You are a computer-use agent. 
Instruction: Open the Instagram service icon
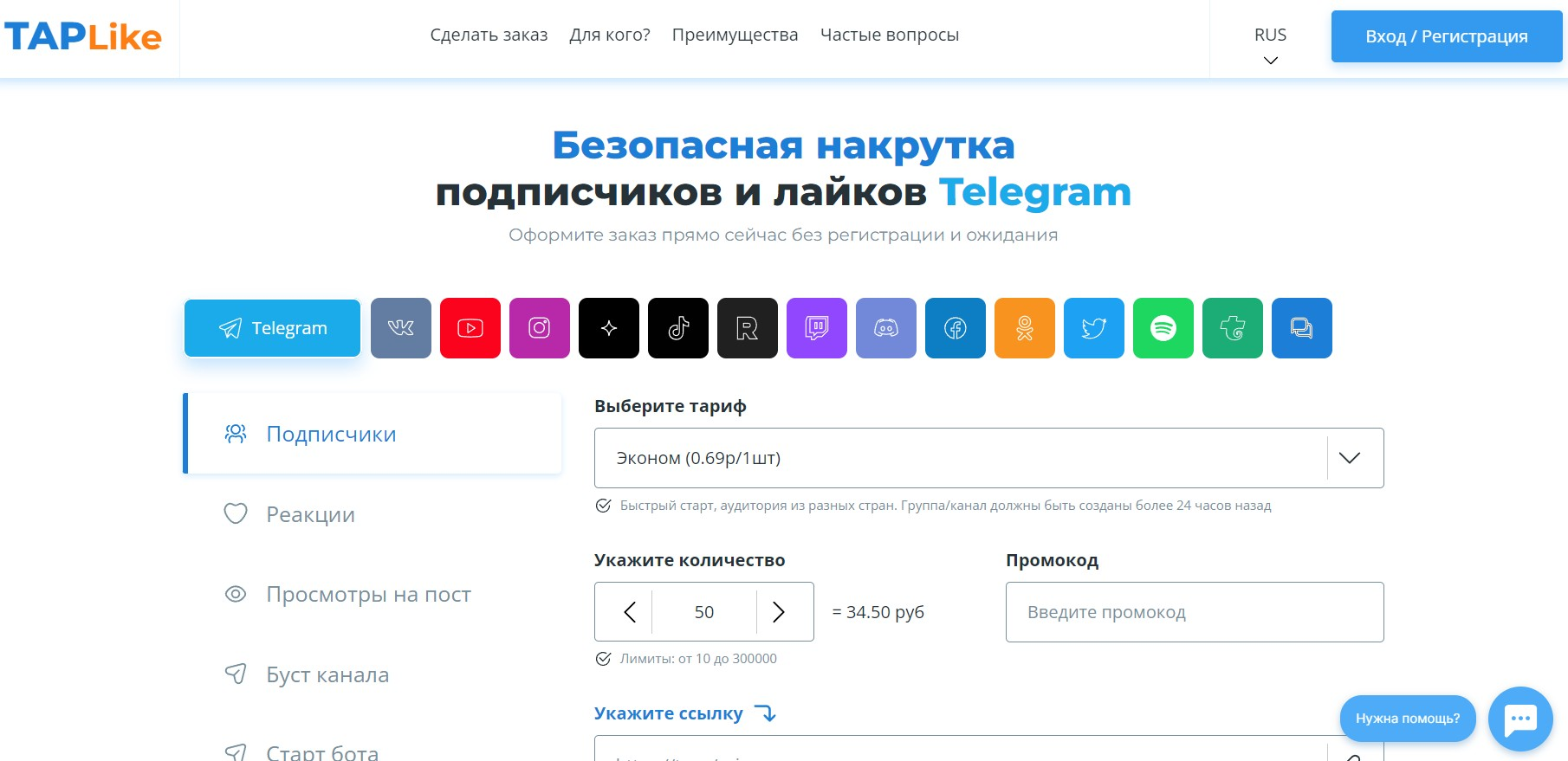(x=540, y=328)
